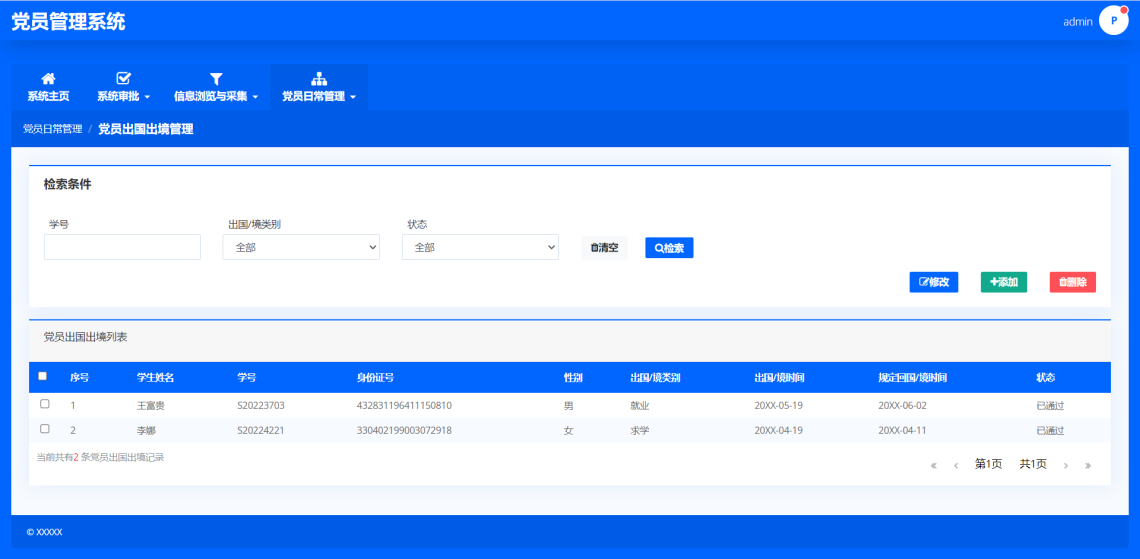Click the 学生姓名 column header
The height and width of the screenshot is (559, 1140).
point(156,377)
